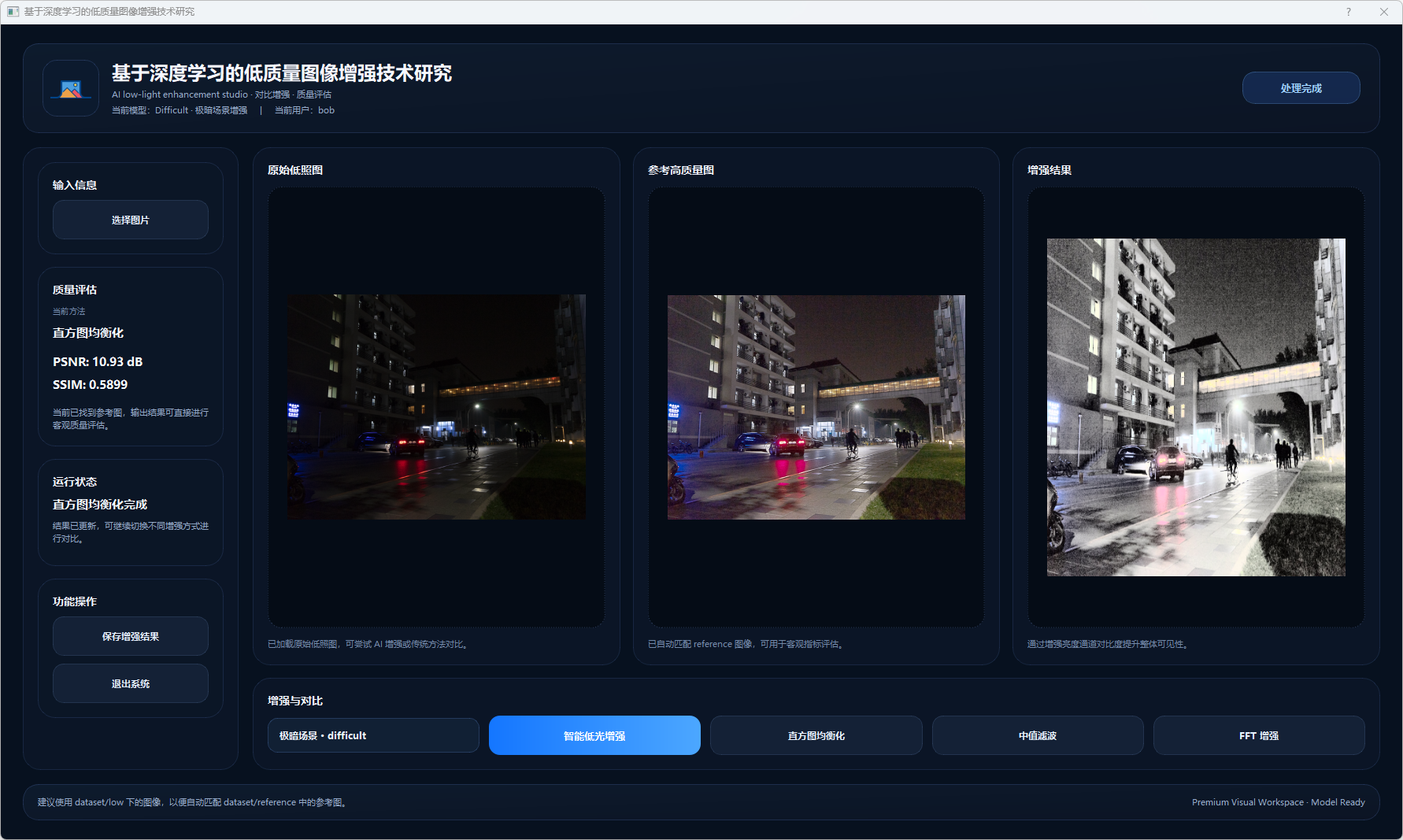1403x840 pixels.
Task: Select the FFT 增强 option
Action: pyautogui.click(x=1258, y=735)
